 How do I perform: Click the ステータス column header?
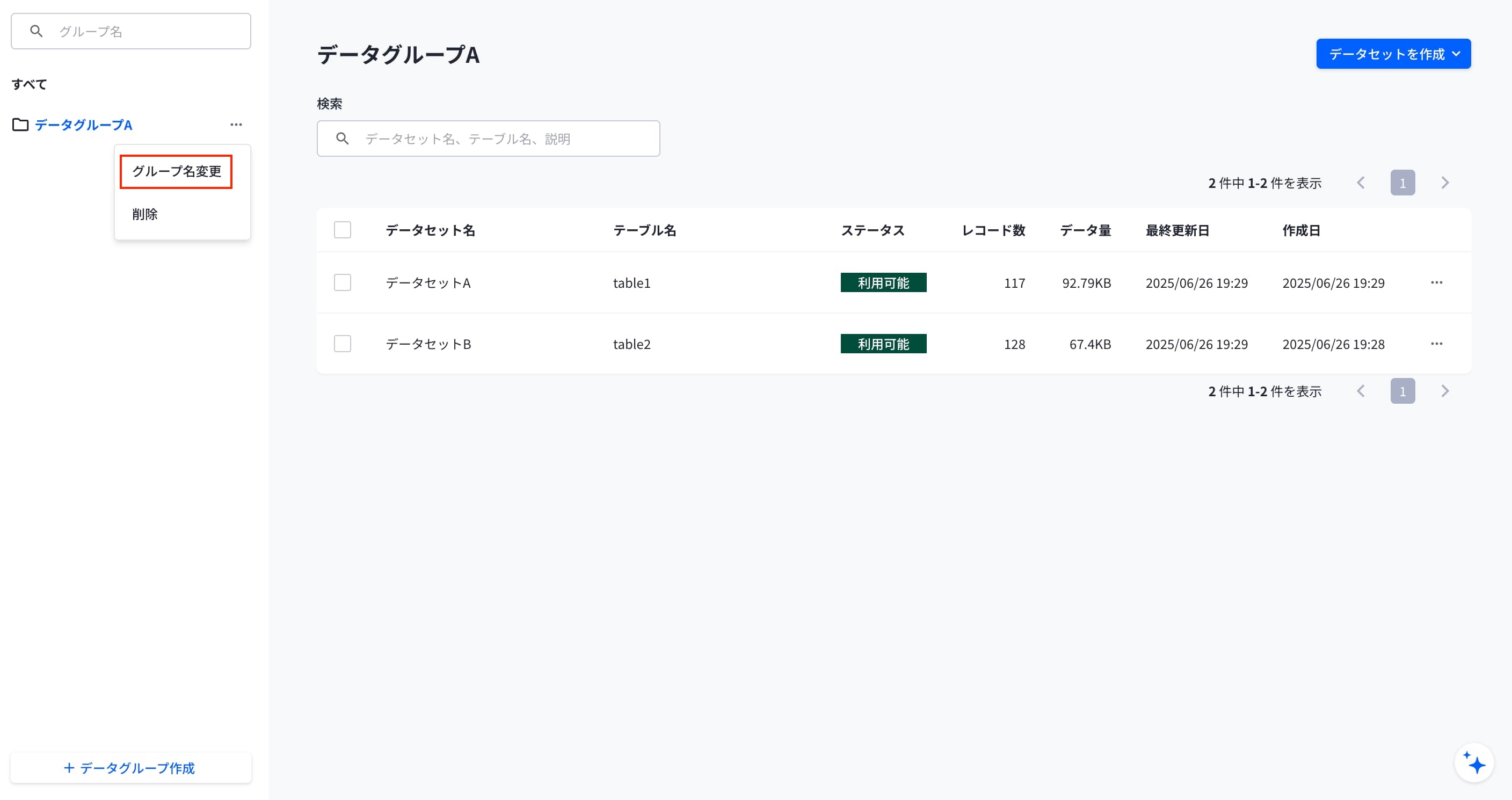[872, 230]
